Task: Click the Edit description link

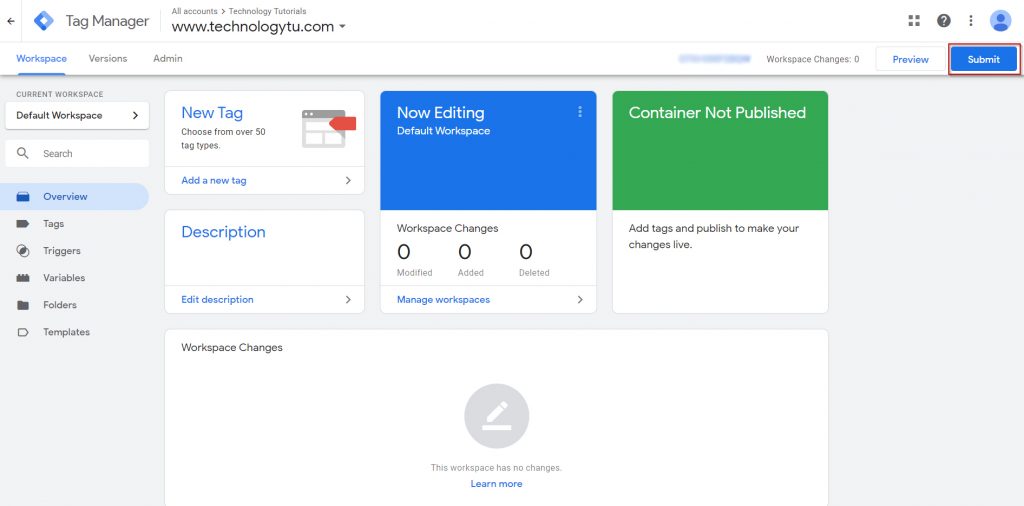Action: [x=217, y=300]
